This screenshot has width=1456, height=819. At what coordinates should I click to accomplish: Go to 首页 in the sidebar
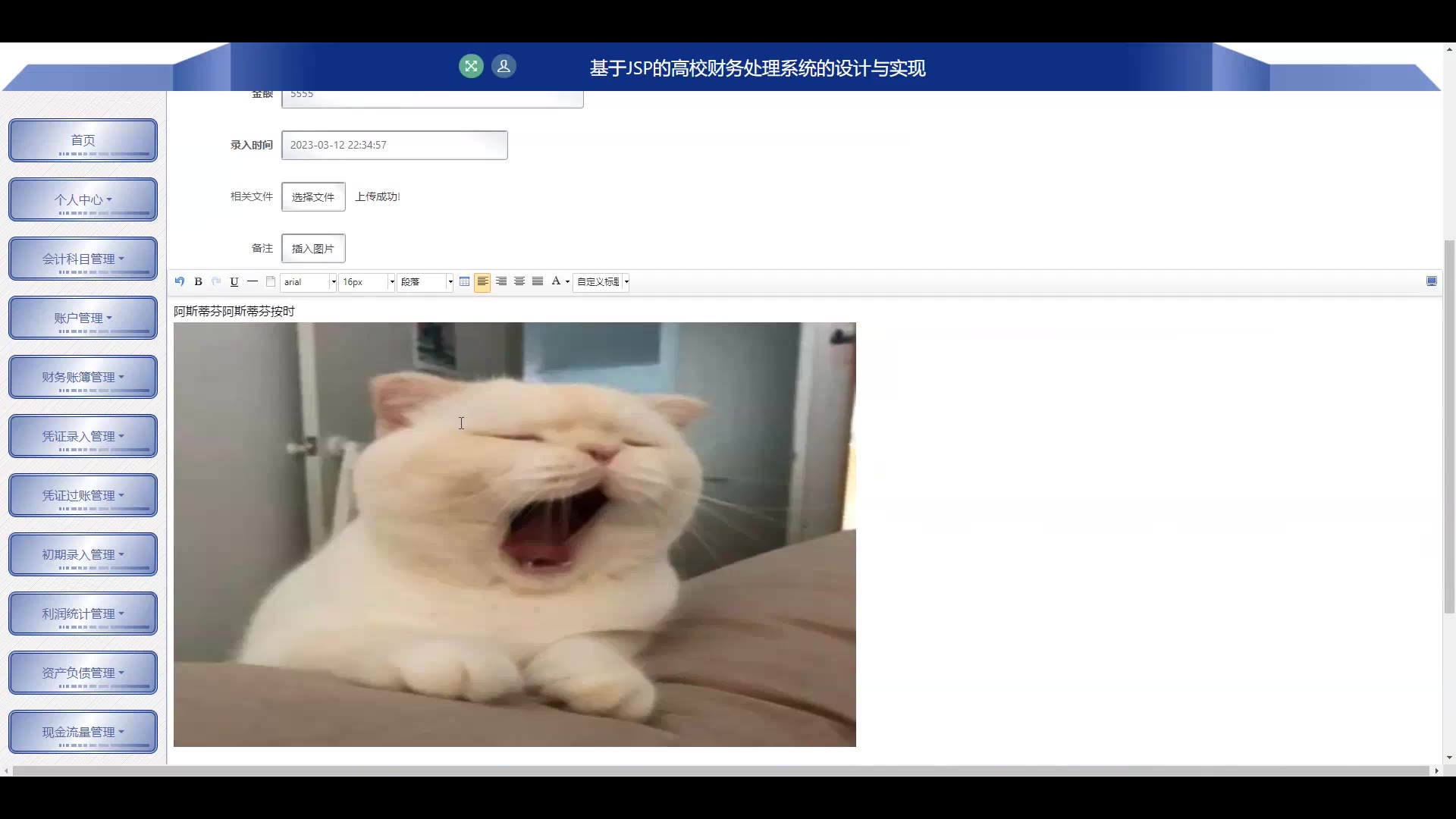click(83, 140)
